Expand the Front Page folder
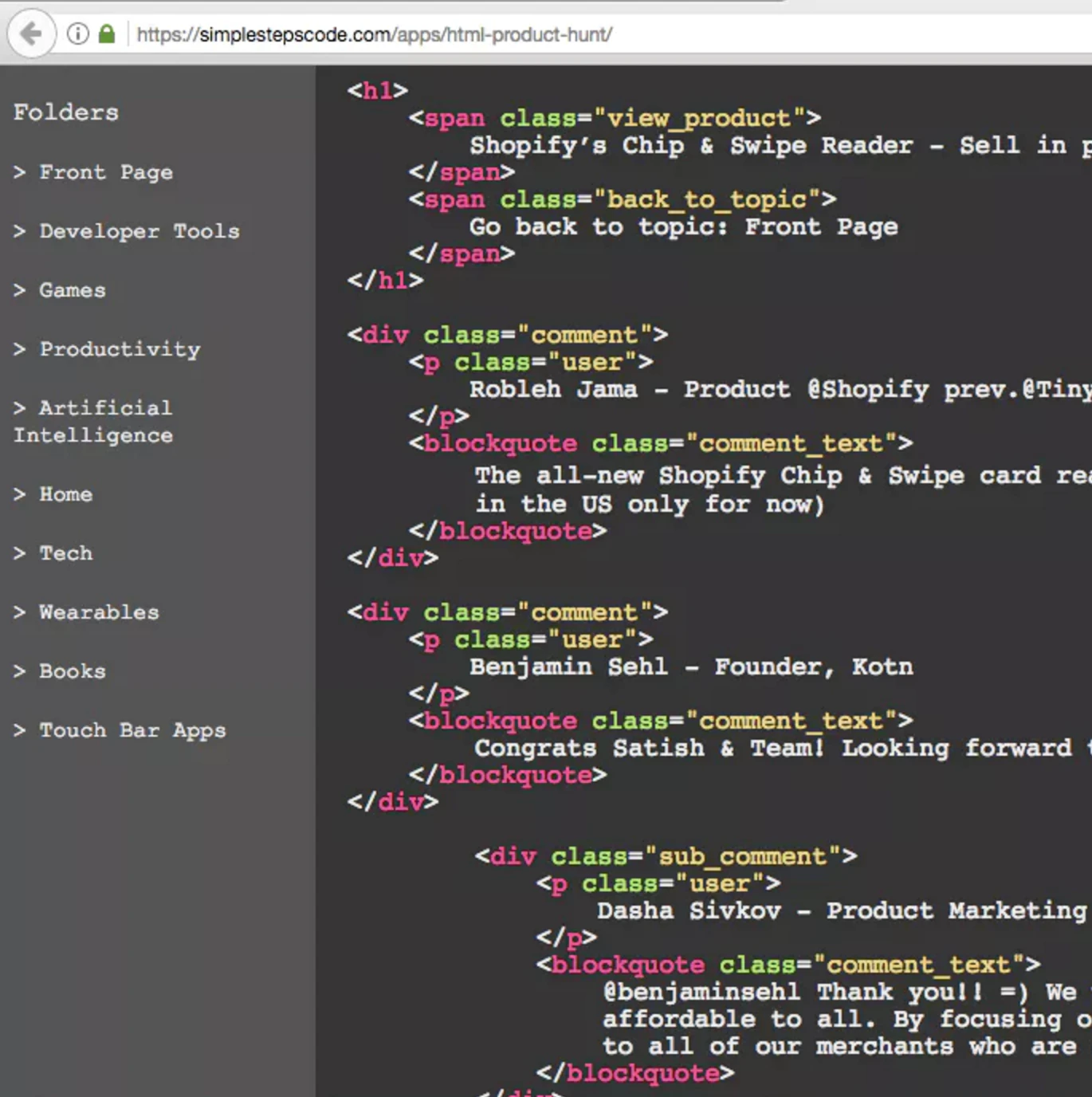The width and height of the screenshot is (1092, 1097). pyautogui.click(x=93, y=172)
